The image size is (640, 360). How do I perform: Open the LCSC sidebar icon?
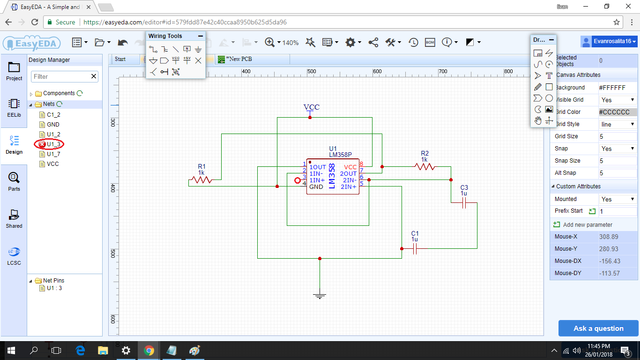pyautogui.click(x=14, y=256)
